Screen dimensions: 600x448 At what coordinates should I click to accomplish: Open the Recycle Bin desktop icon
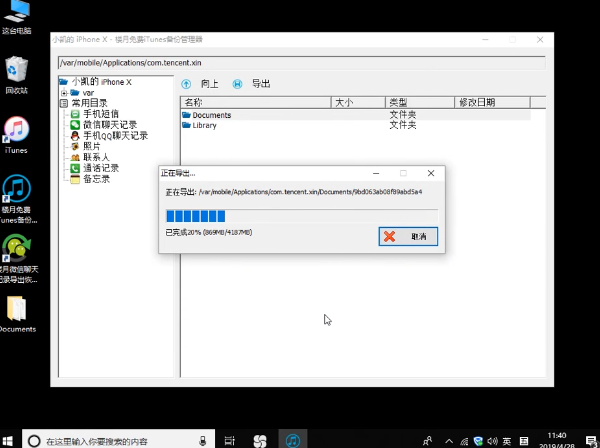[x=16, y=75]
